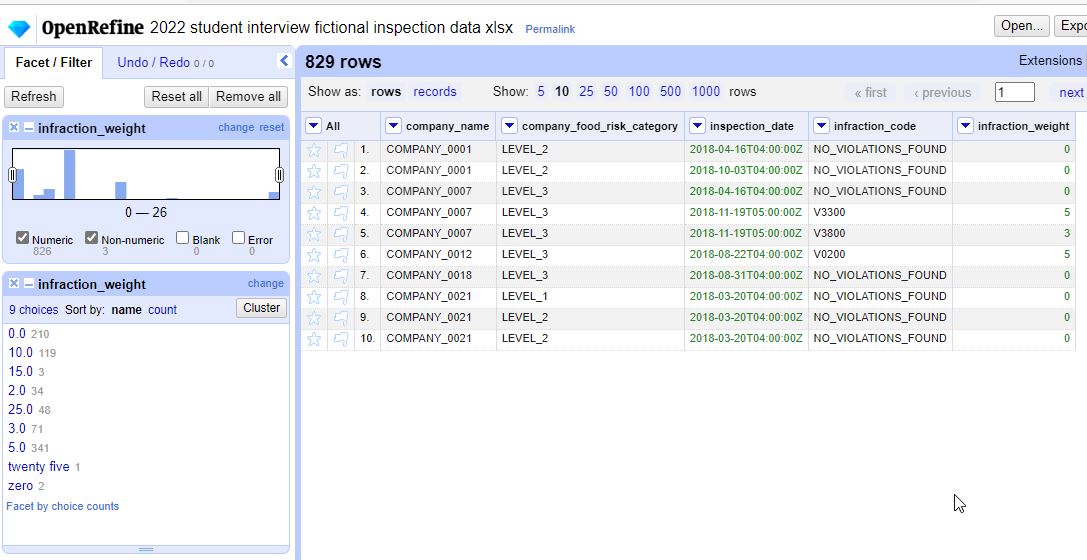This screenshot has height=560, width=1087.
Task: Click the Refresh button
Action: coord(34,96)
